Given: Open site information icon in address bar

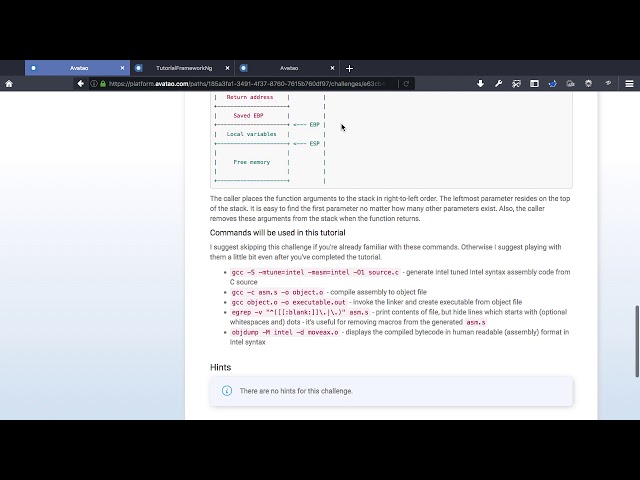Looking at the screenshot, I should [93, 84].
